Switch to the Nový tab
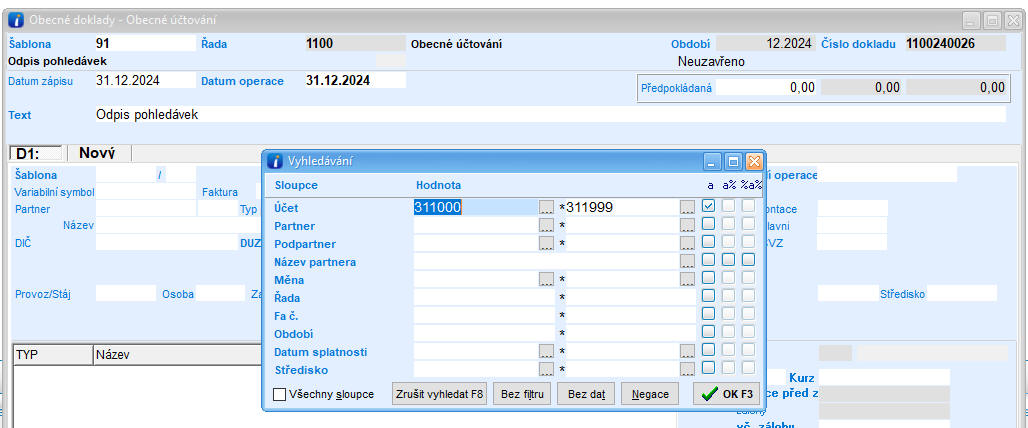This screenshot has height=428, width=1028. tap(97, 153)
